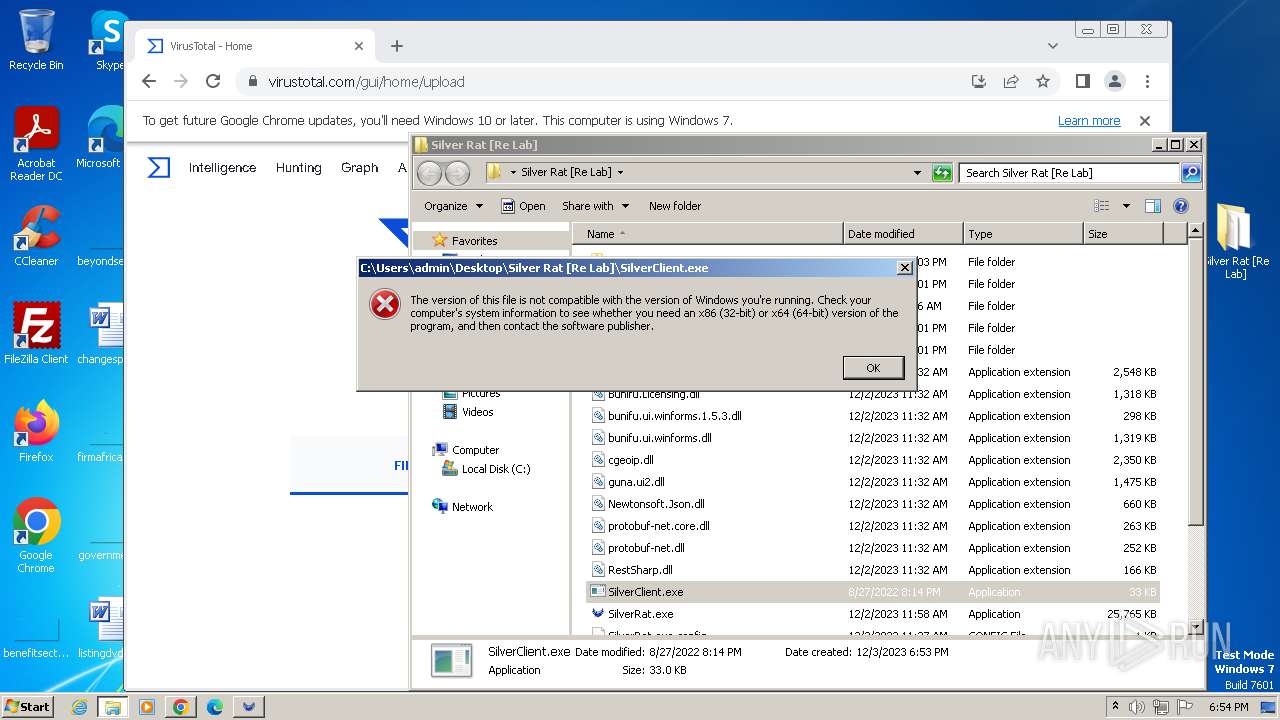Select the RestSharp.dll file
The height and width of the screenshot is (720, 1280).
click(640, 570)
